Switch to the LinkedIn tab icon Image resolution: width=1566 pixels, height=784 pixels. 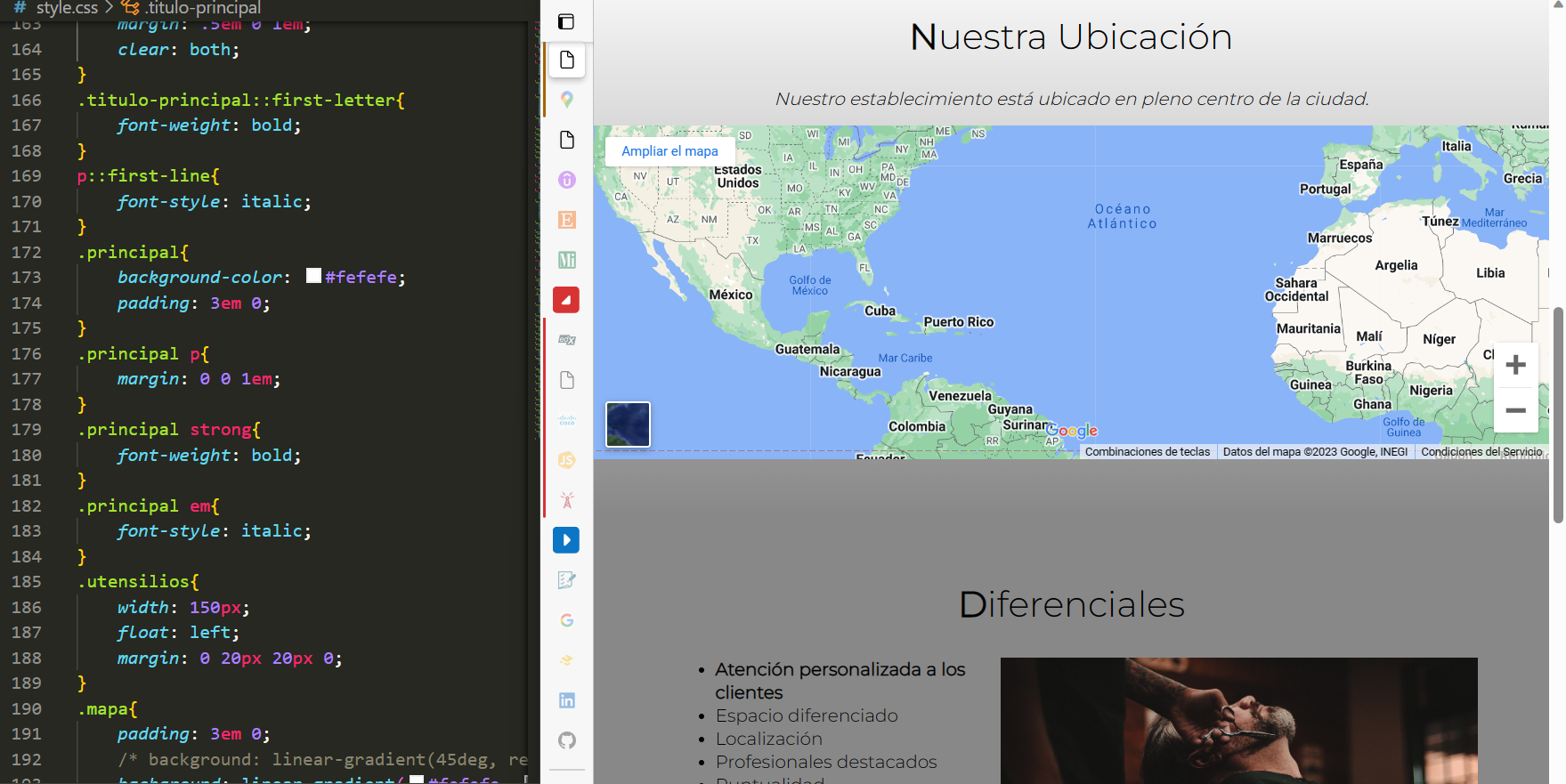pyautogui.click(x=566, y=700)
